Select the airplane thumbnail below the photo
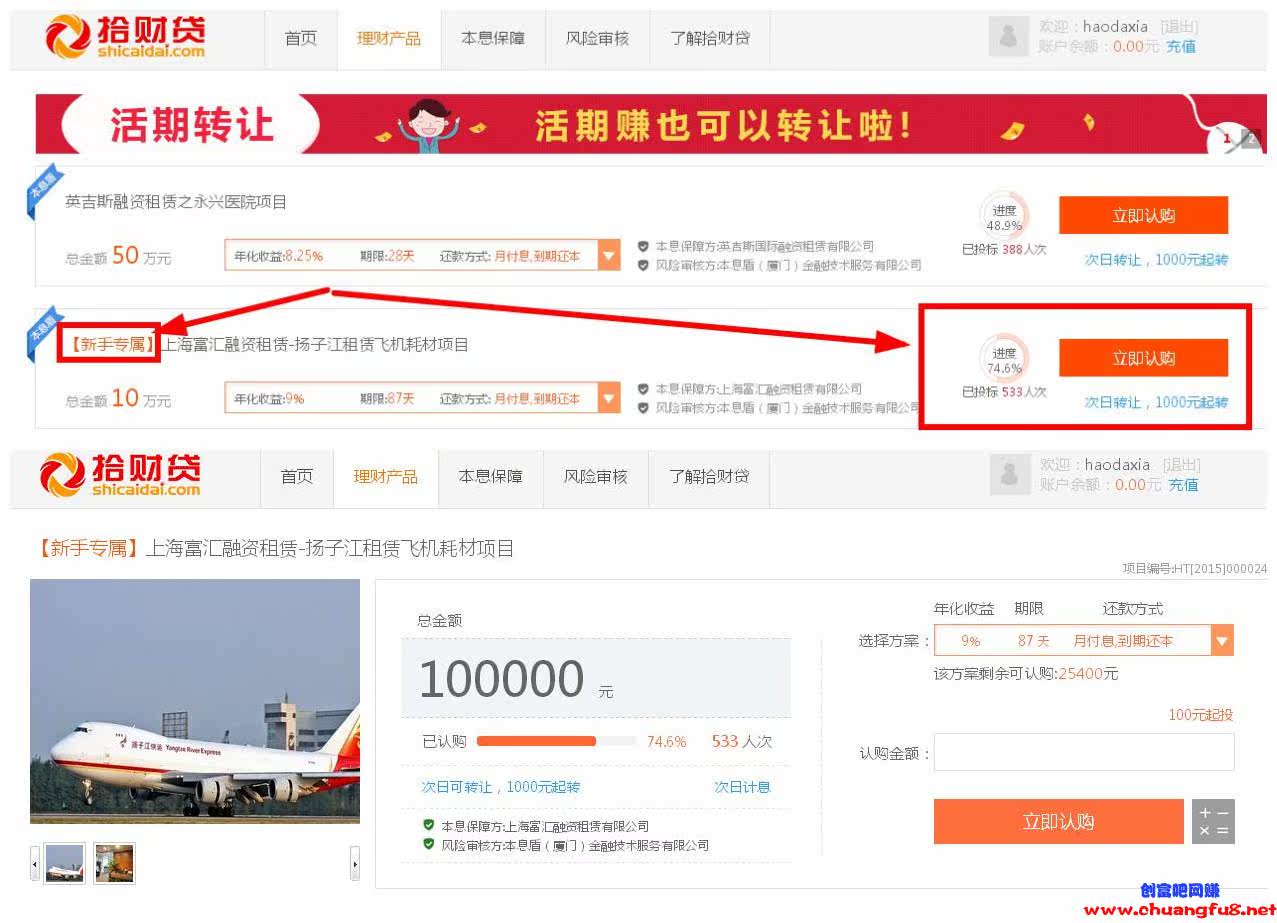 coord(65,863)
